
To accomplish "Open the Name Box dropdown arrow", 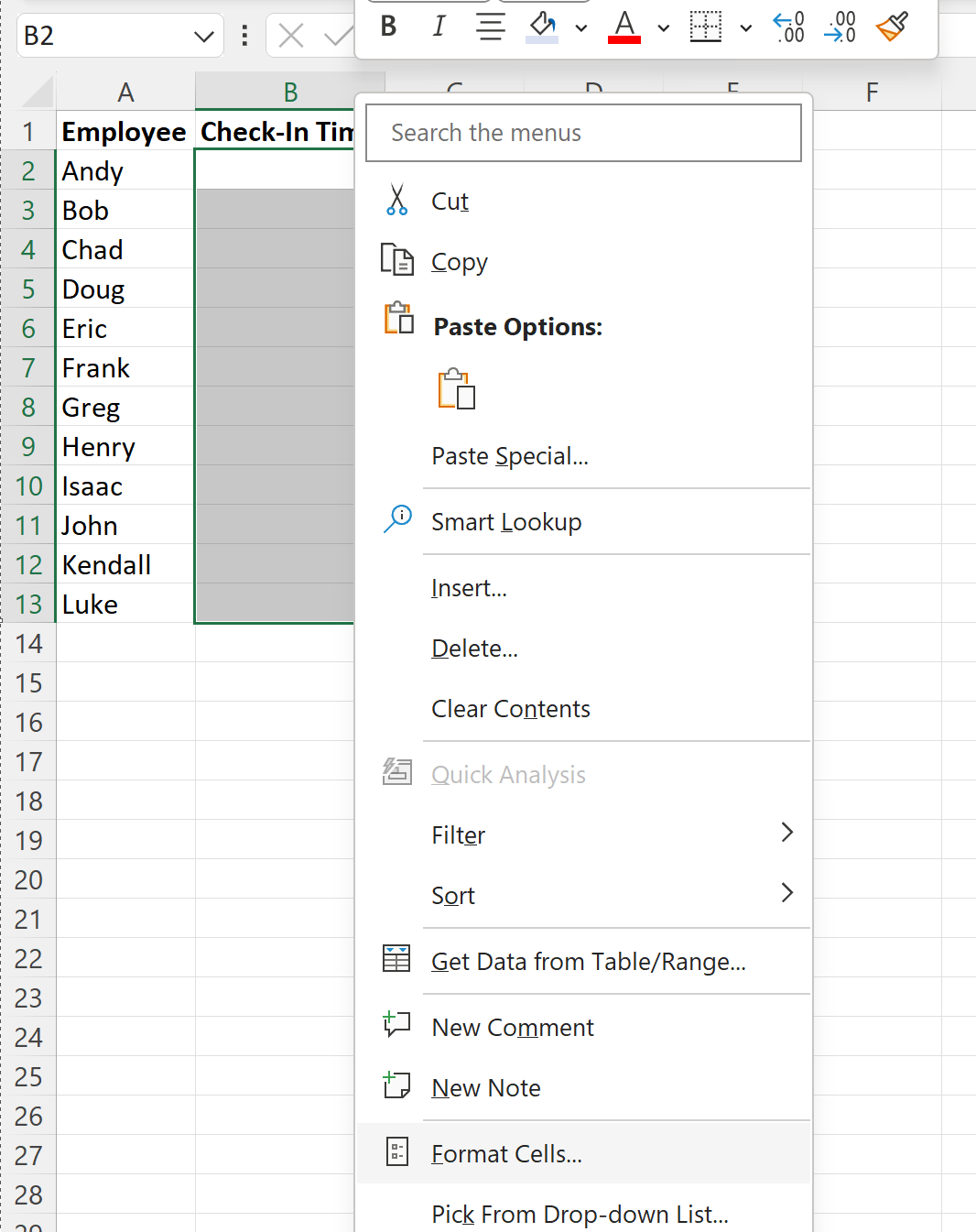I will tap(204, 37).
